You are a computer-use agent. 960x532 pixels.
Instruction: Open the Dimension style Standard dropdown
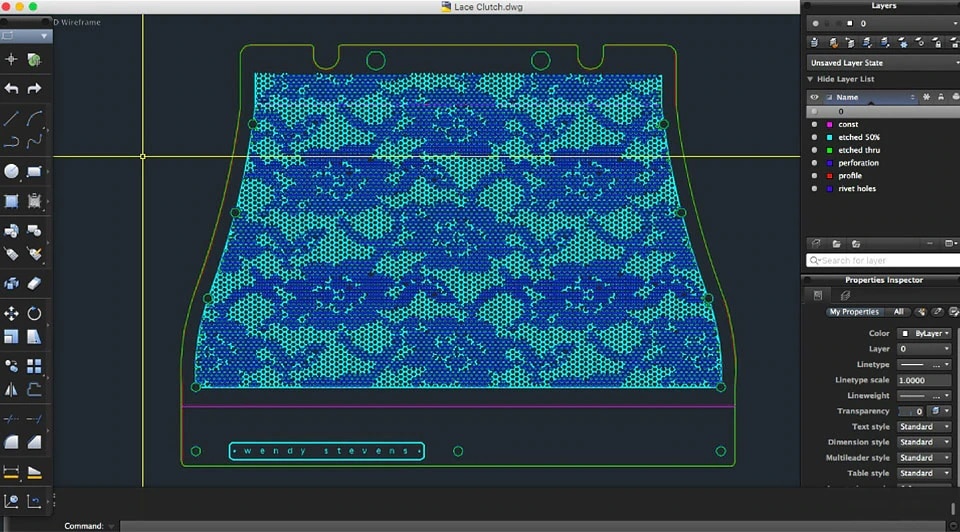(x=924, y=442)
